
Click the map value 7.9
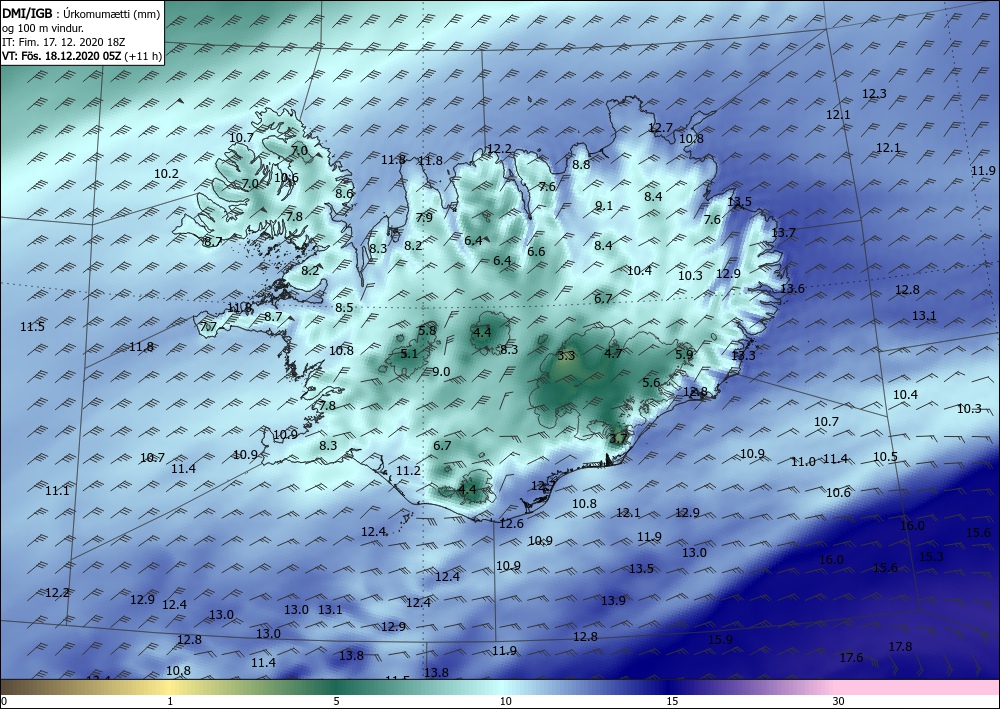click(424, 217)
